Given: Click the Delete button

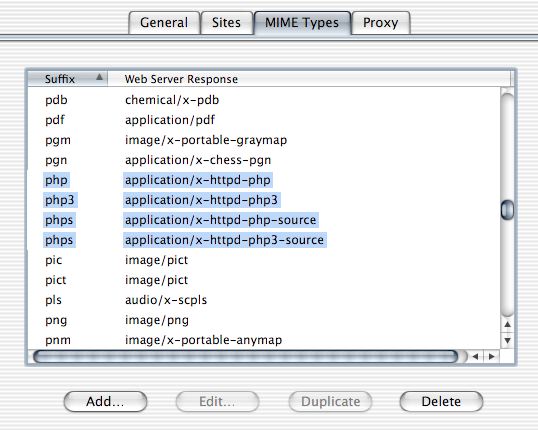Looking at the screenshot, I should (441, 402).
